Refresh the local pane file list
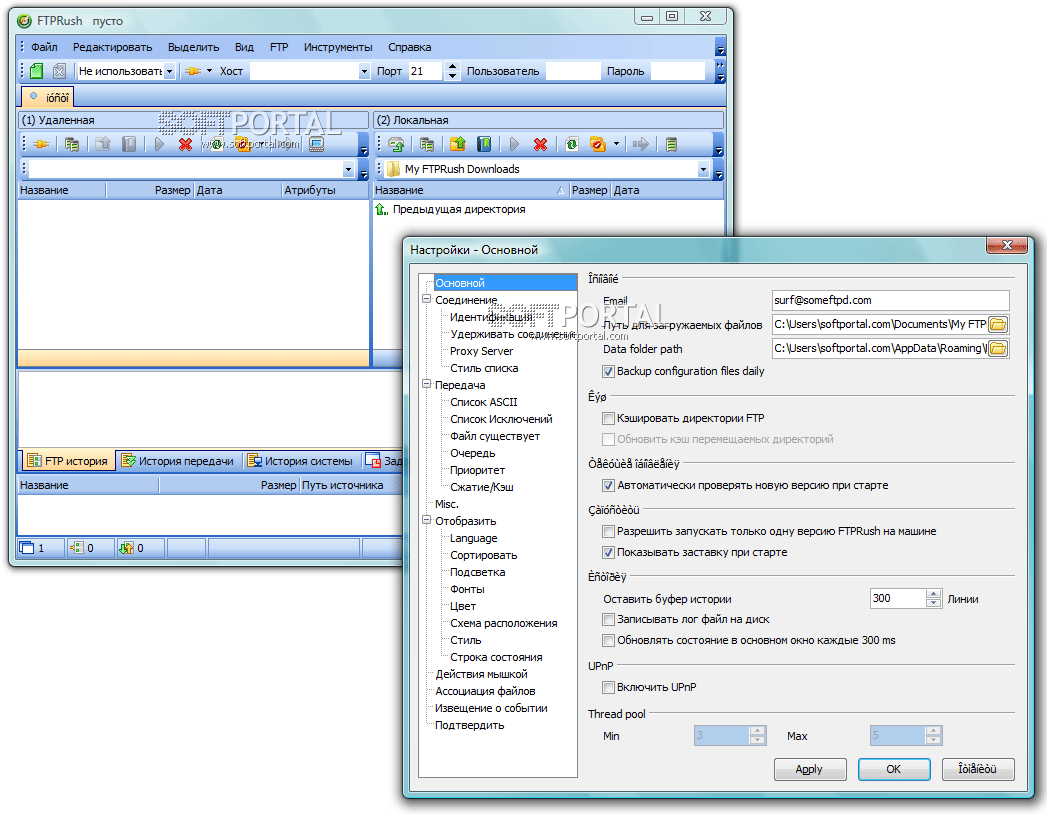 (x=572, y=144)
